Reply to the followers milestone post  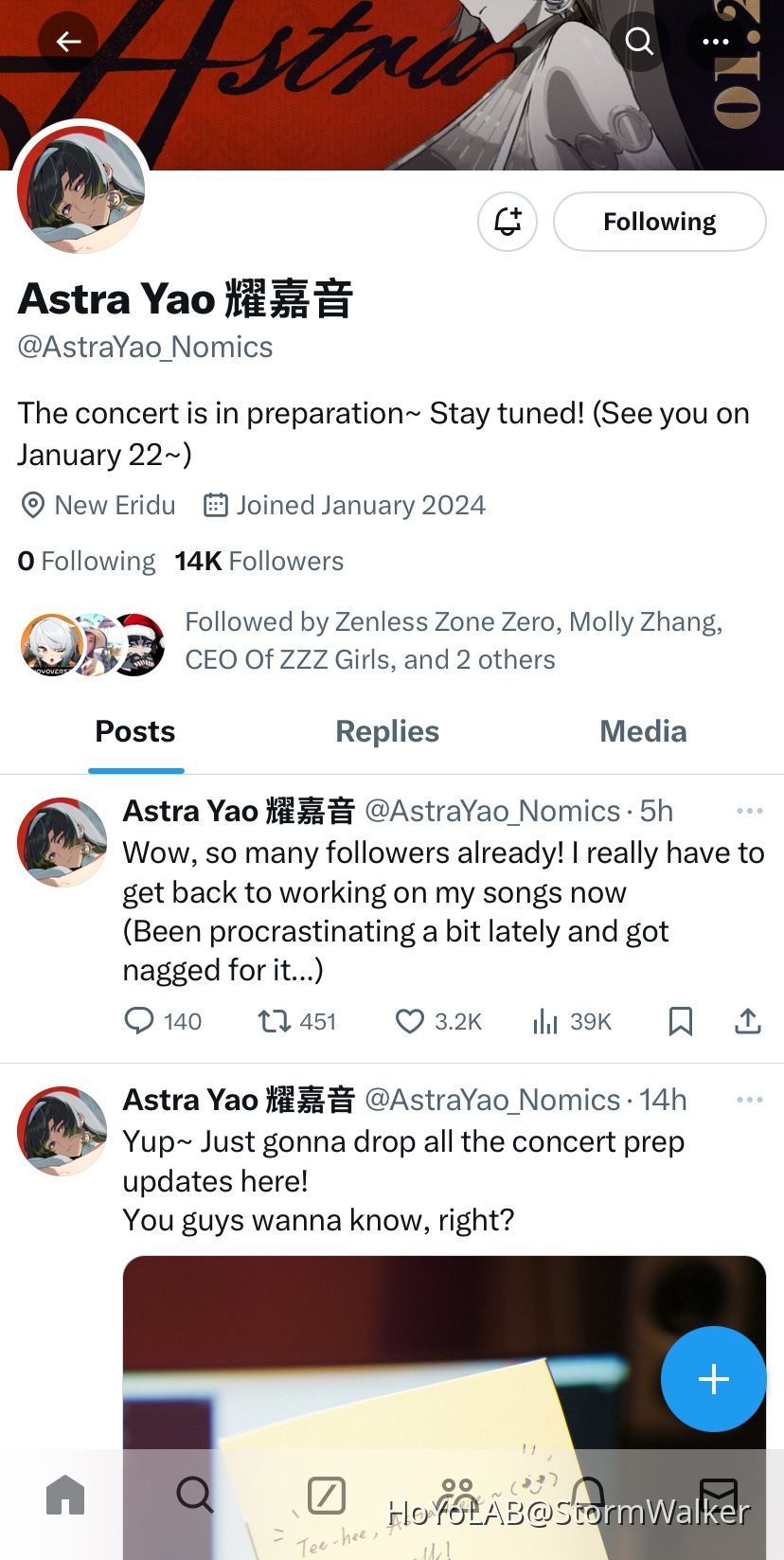140,1021
